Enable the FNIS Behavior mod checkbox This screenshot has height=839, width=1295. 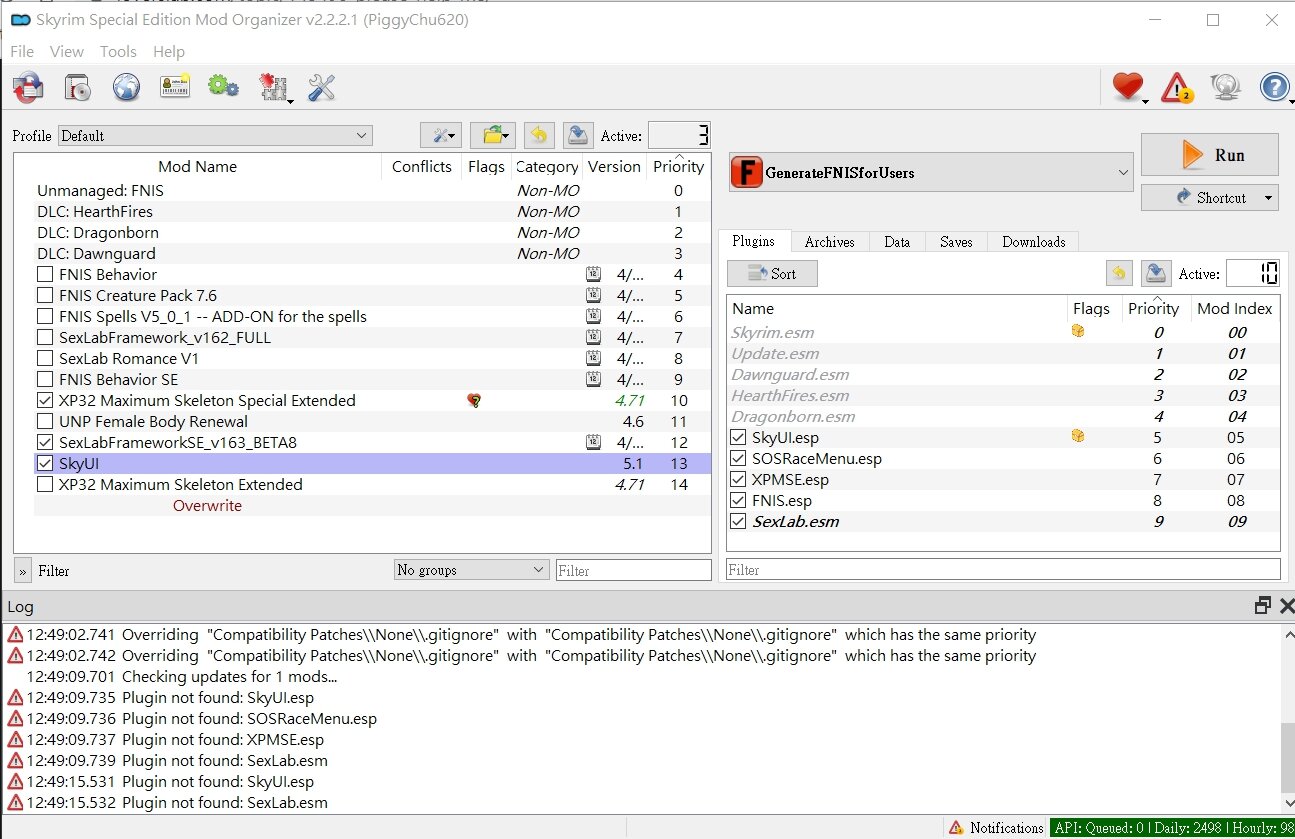coord(45,274)
